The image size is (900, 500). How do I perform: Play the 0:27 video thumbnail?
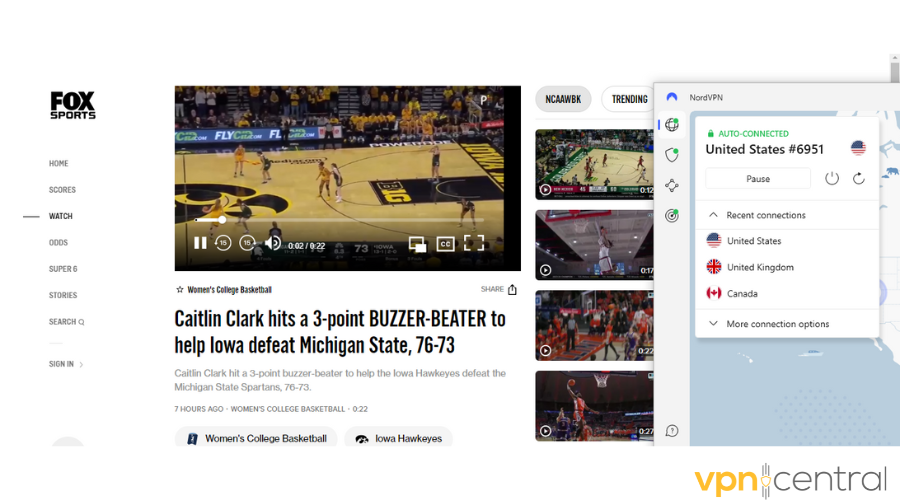click(x=594, y=406)
